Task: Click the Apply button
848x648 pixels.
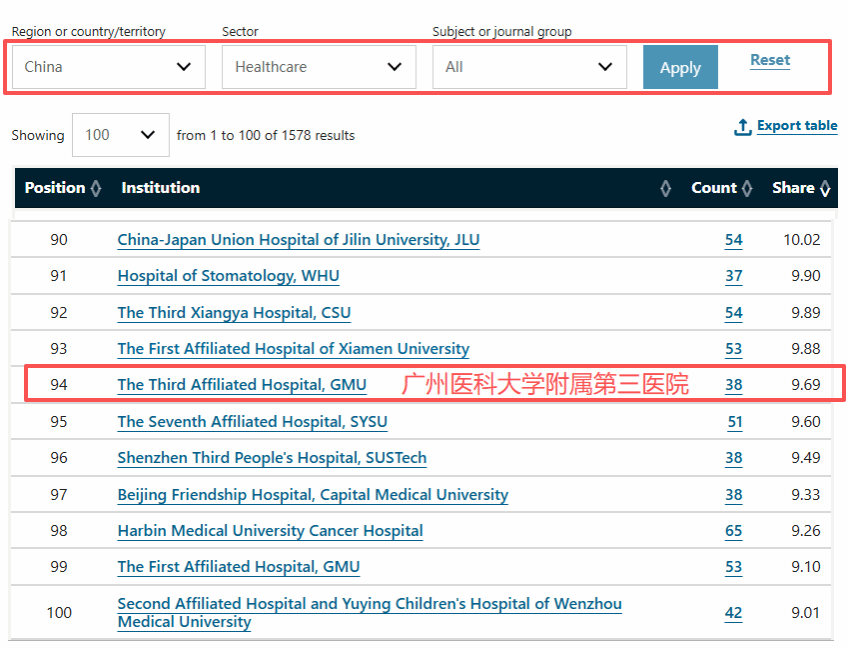Action: [680, 67]
